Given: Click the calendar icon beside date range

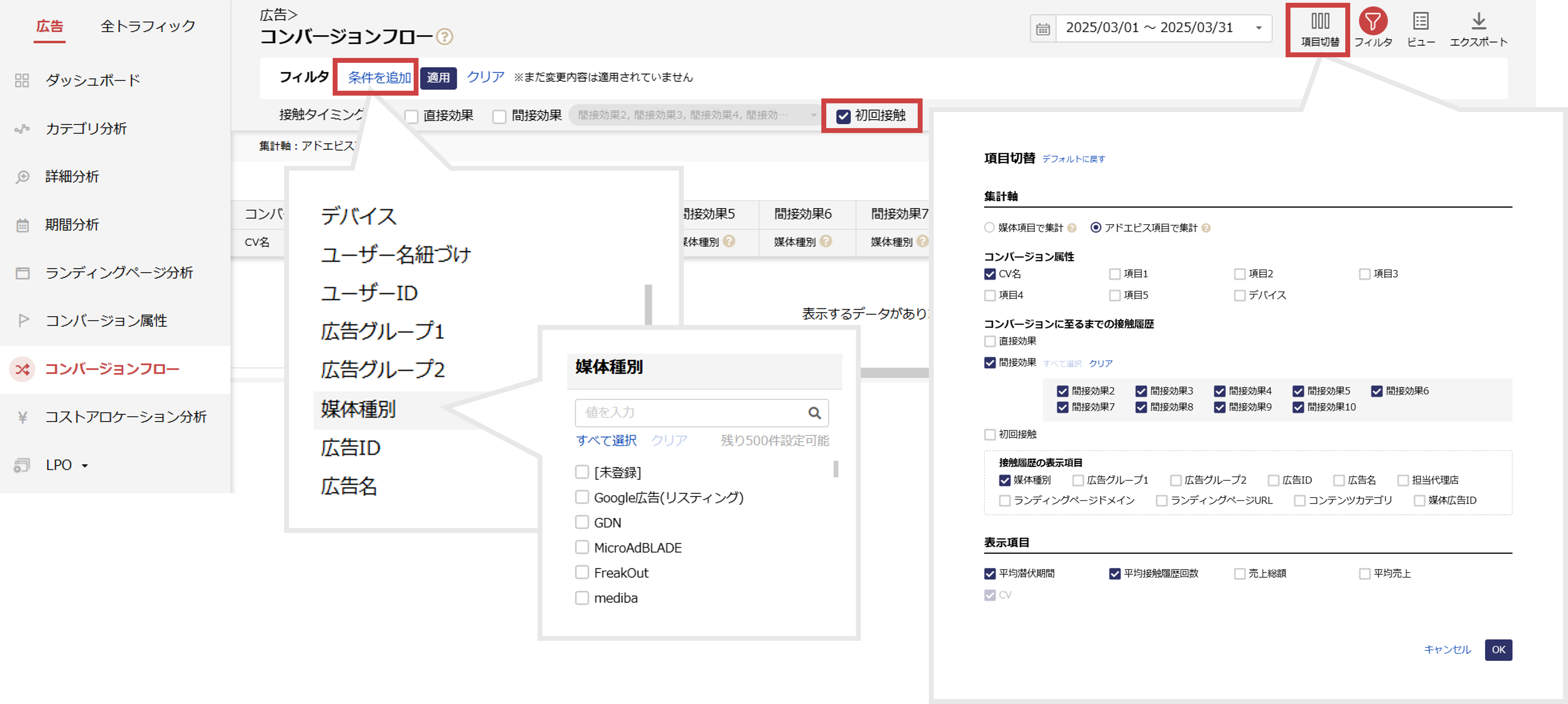Looking at the screenshot, I should coord(1043,29).
